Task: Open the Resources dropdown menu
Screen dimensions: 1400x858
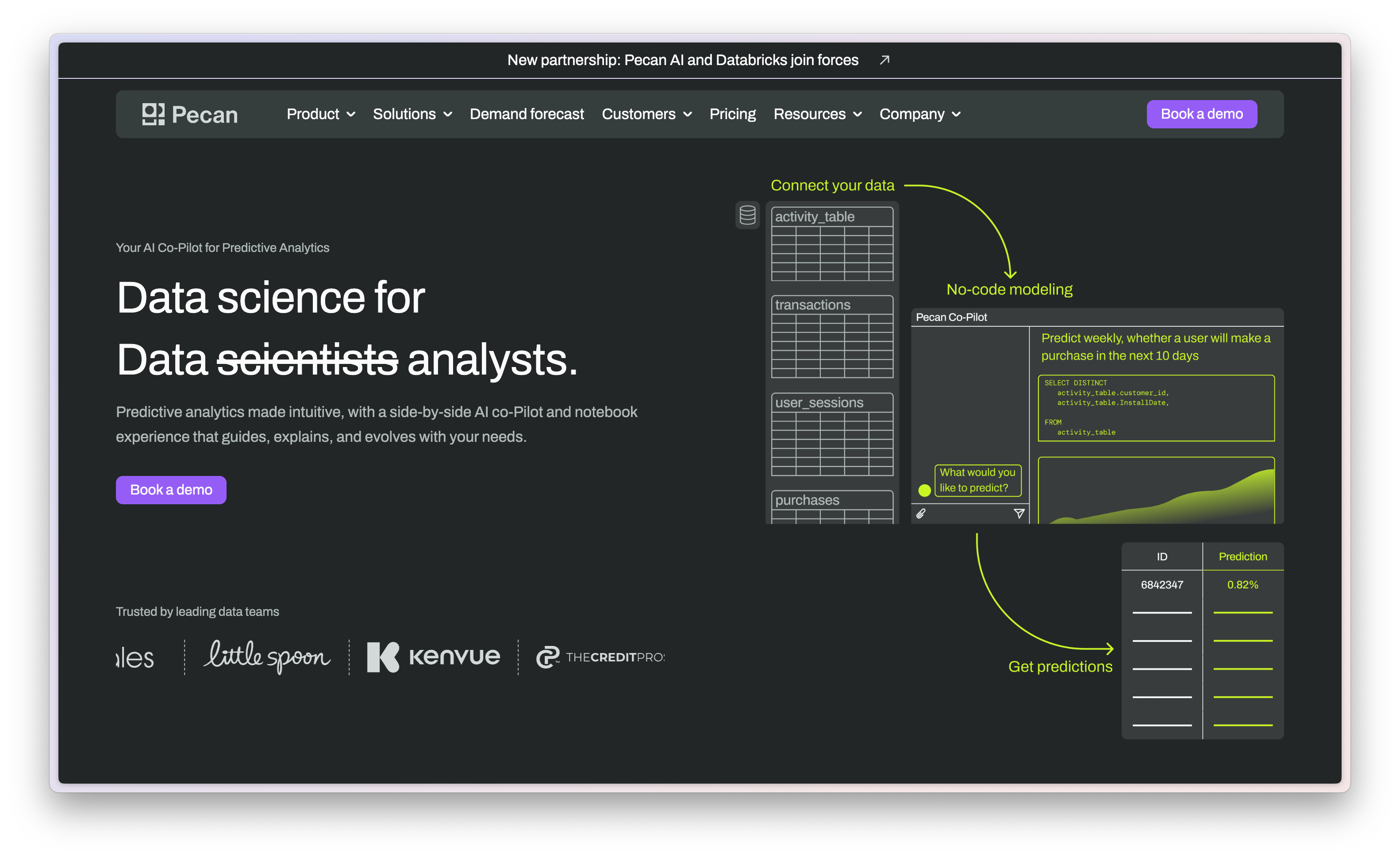Action: (x=818, y=114)
